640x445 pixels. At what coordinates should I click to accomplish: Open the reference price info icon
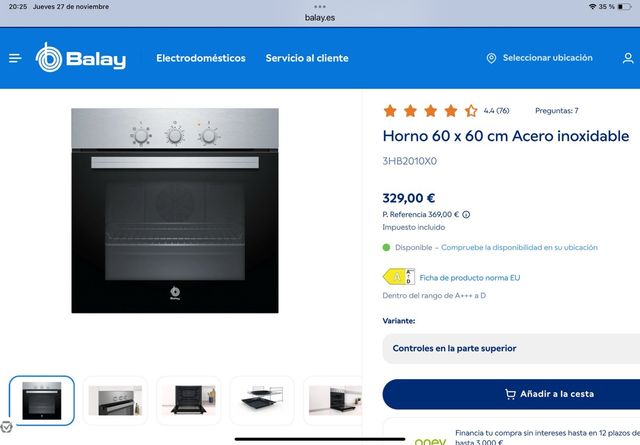point(466,214)
